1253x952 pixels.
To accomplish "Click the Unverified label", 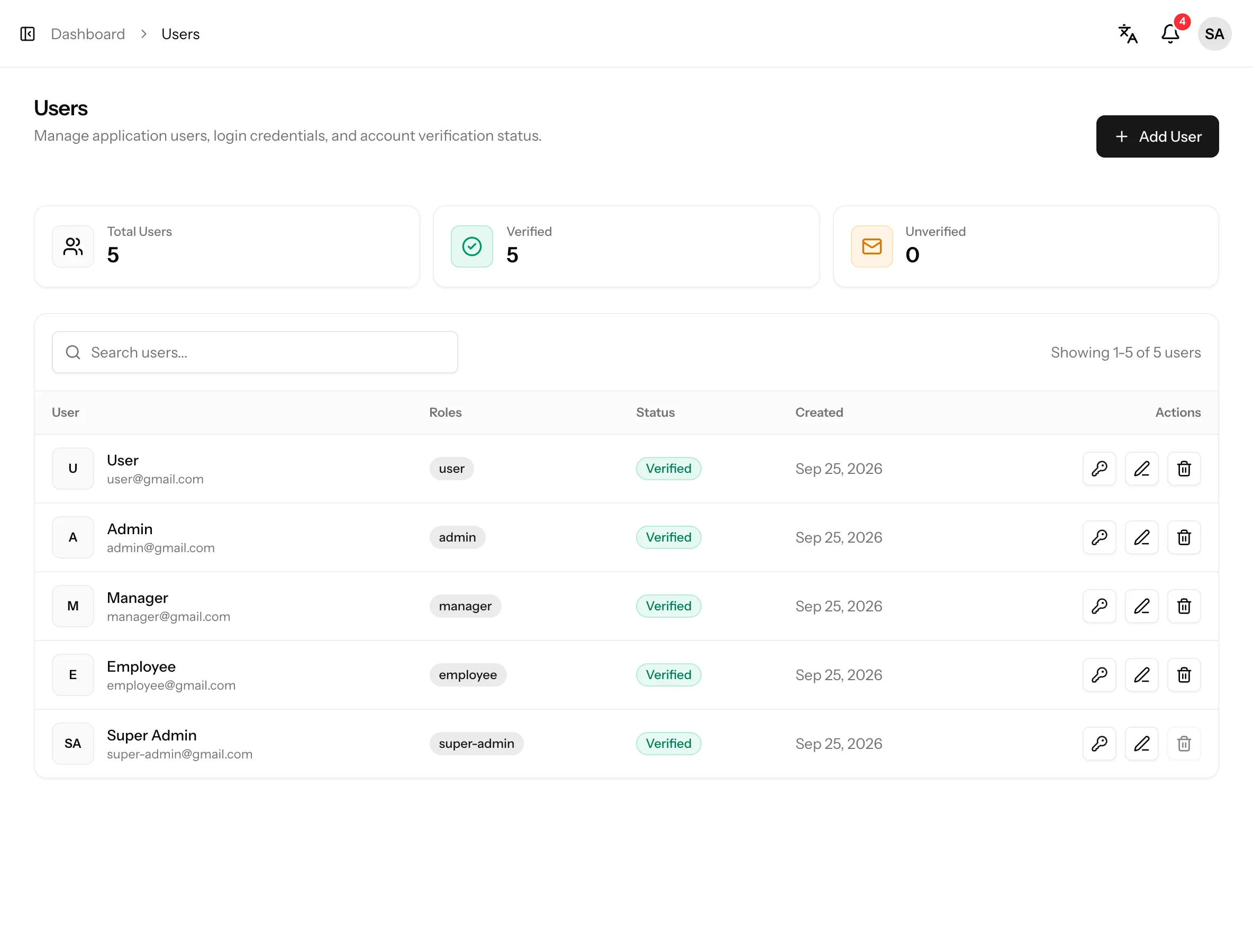I will click(936, 232).
